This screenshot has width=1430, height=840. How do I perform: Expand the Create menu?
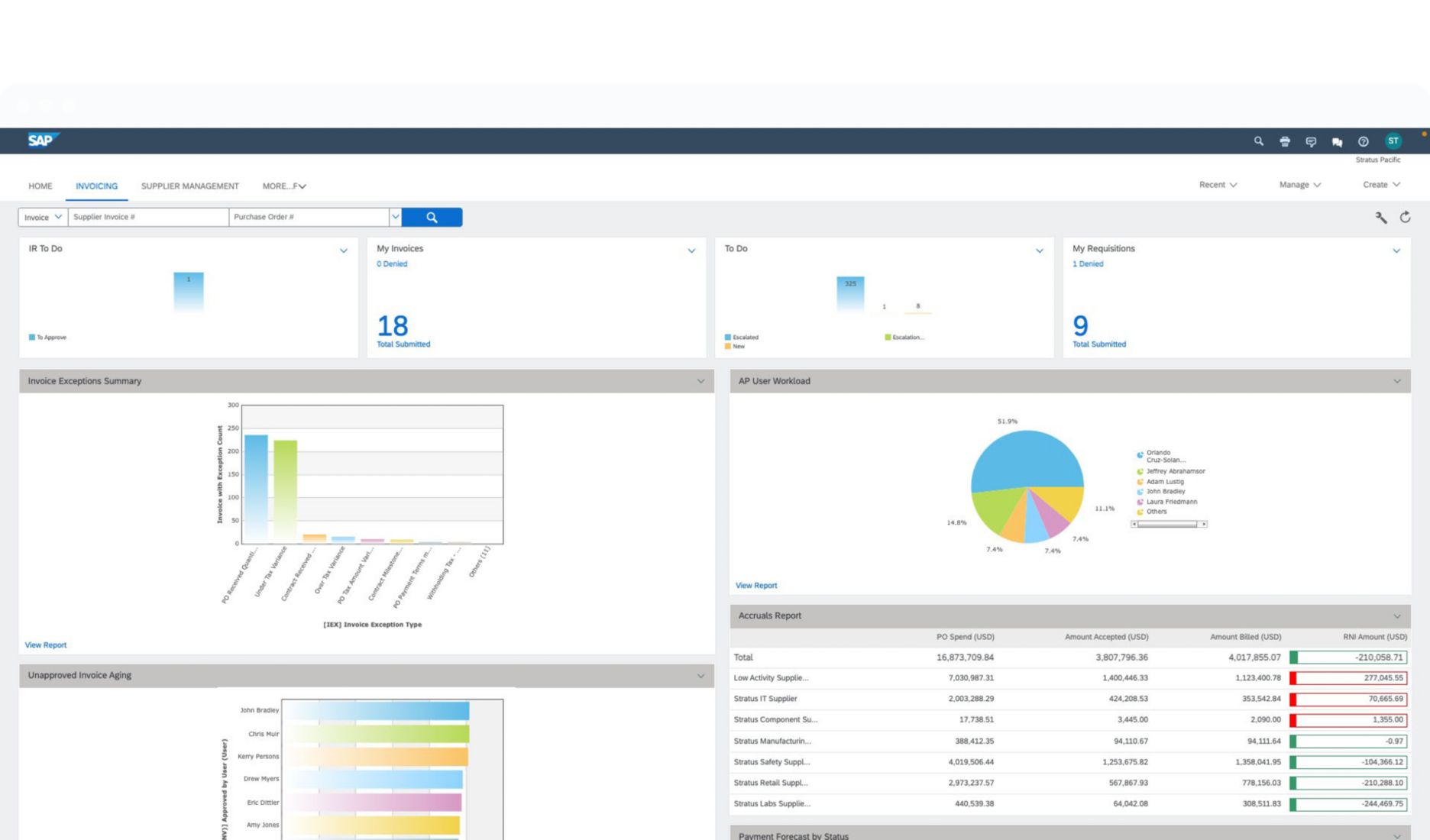coord(1381,185)
